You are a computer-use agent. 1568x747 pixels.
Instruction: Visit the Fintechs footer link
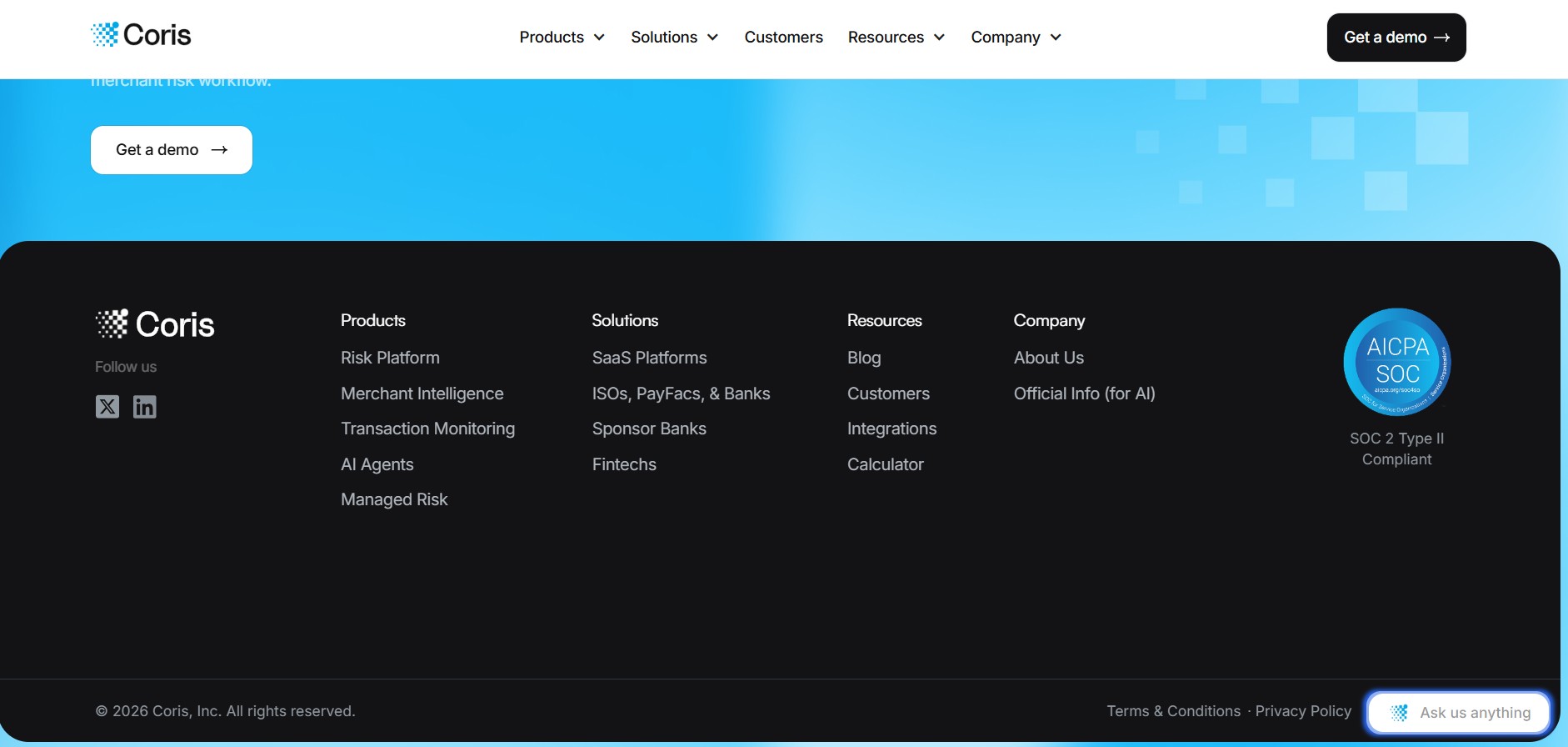coord(624,464)
